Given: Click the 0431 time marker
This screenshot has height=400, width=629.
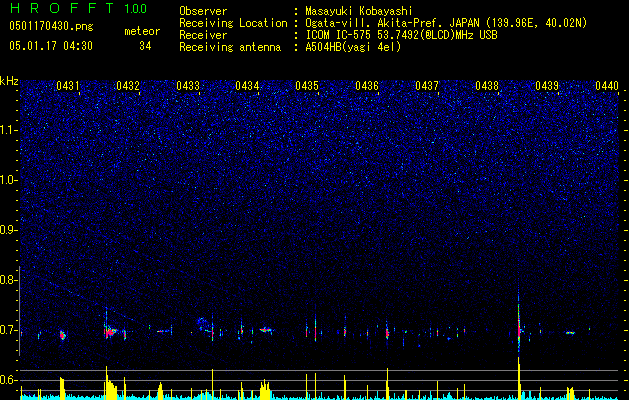Looking at the screenshot, I should point(68,86).
